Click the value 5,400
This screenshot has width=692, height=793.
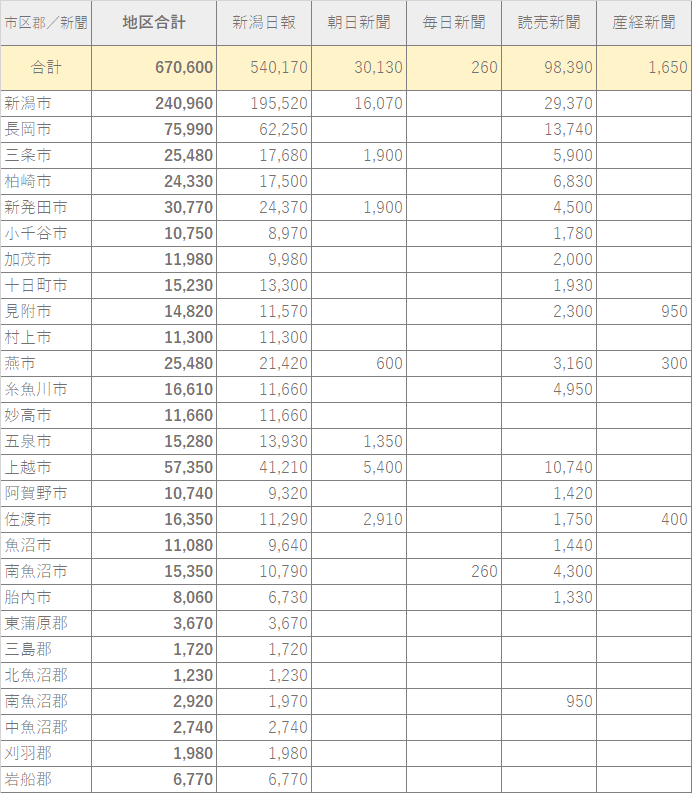[x=383, y=467]
